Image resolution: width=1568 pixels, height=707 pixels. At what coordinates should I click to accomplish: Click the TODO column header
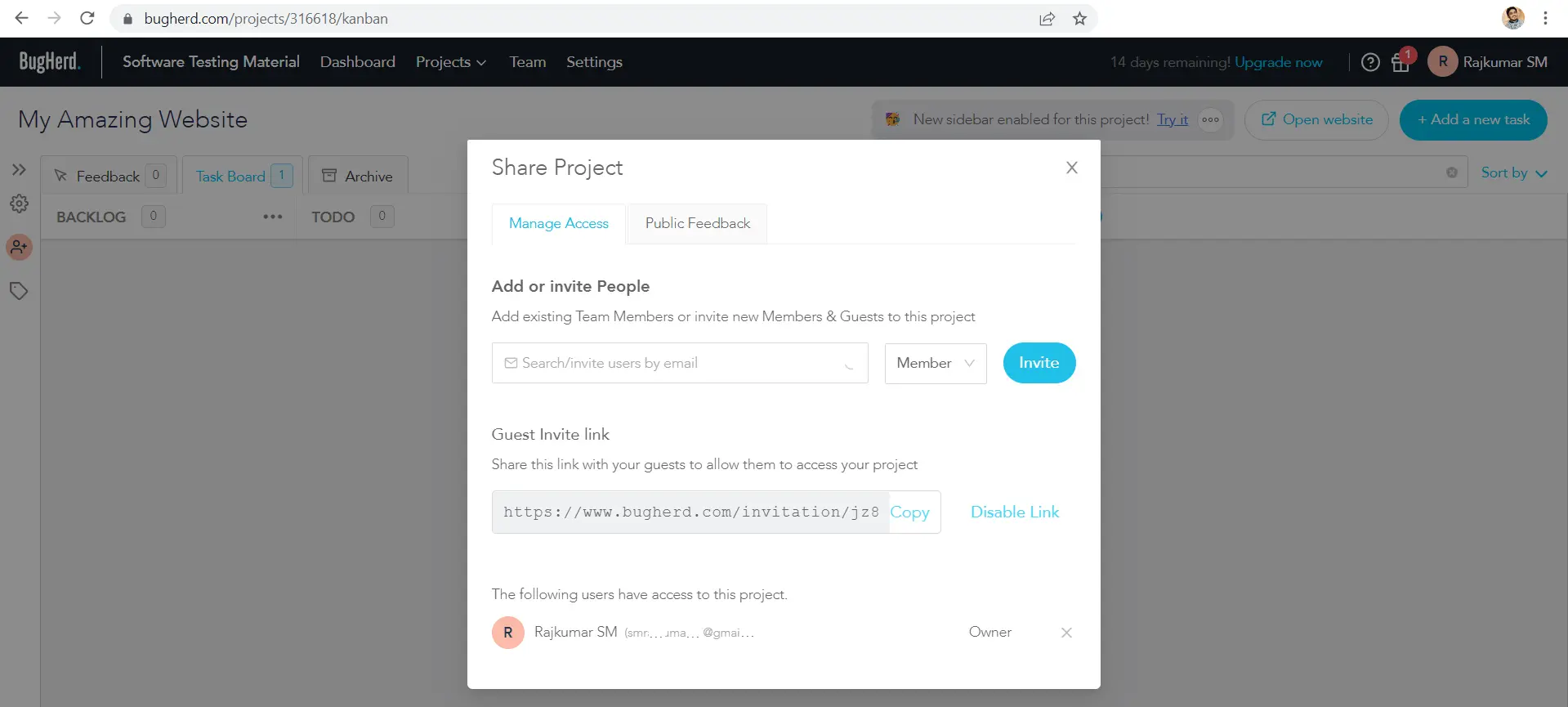(333, 217)
